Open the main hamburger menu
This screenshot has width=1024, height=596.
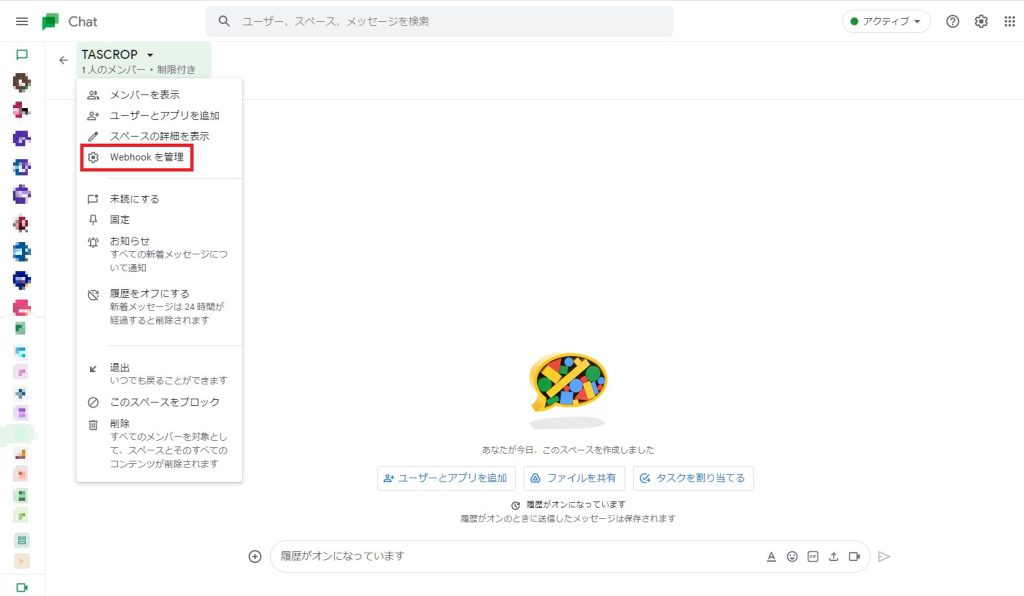click(x=22, y=22)
